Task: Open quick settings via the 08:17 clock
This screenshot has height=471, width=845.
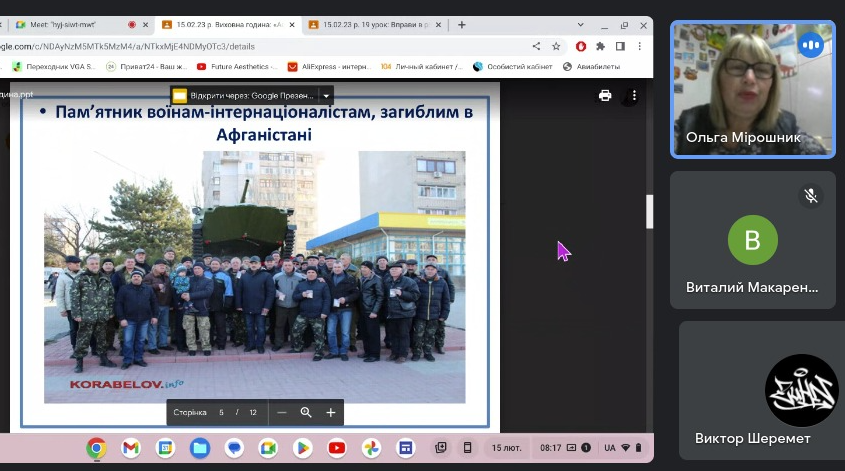Action: [551, 448]
